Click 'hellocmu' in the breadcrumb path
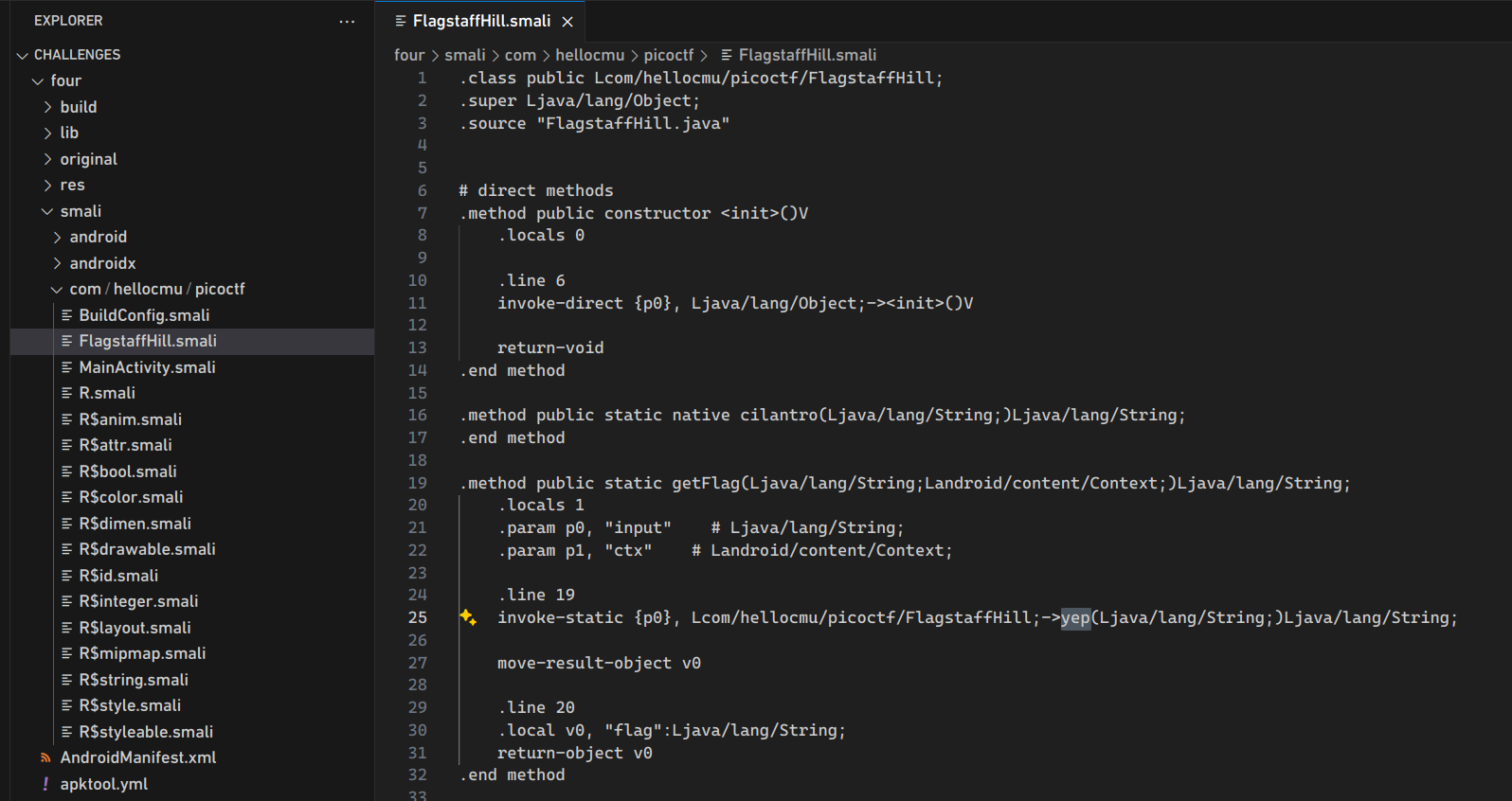This screenshot has width=1512, height=801. [x=590, y=55]
